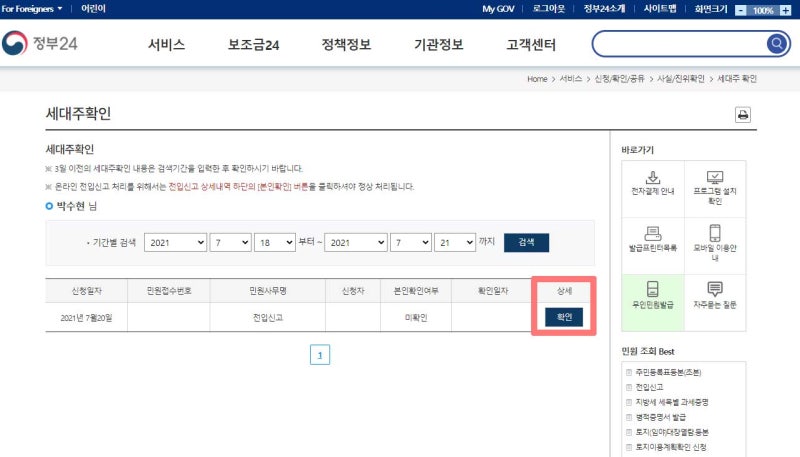Open the 정책정보 menu
800x457 pixels.
(x=346, y=45)
